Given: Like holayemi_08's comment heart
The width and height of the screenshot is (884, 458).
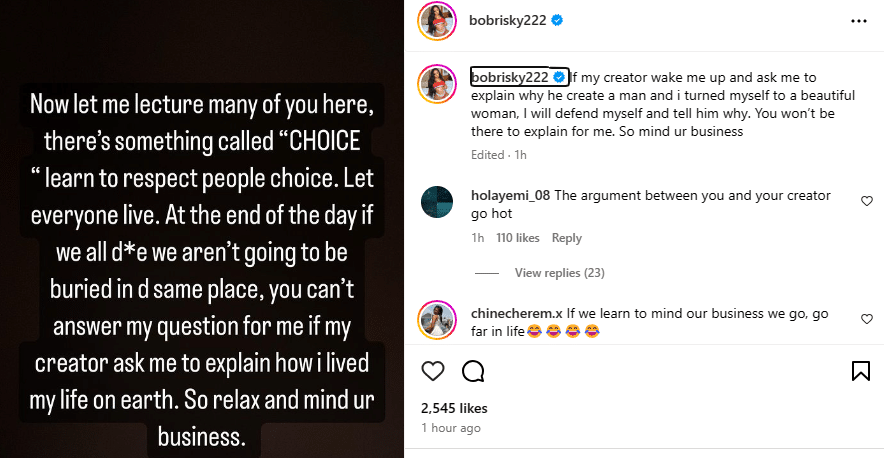Looking at the screenshot, I should (x=866, y=202).
